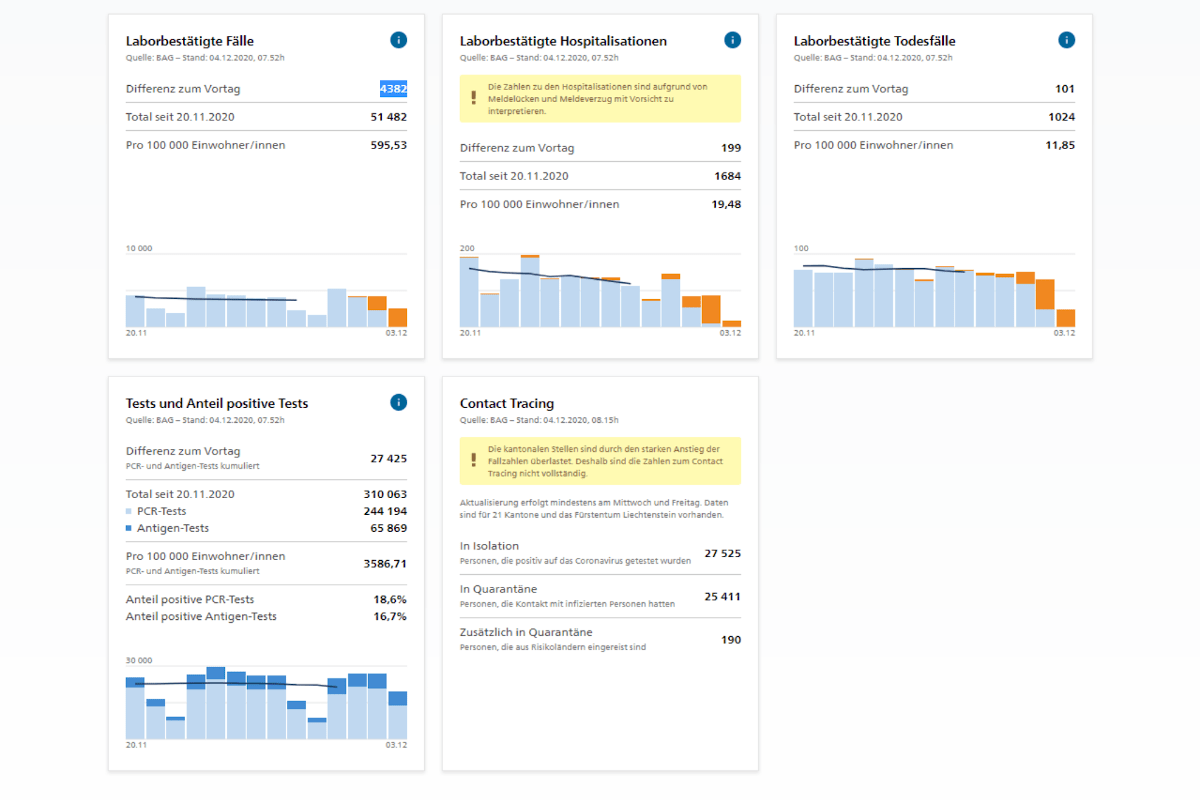Click value 595,53 per 100 000 inhabitants
The width and height of the screenshot is (1200, 800).
click(388, 145)
